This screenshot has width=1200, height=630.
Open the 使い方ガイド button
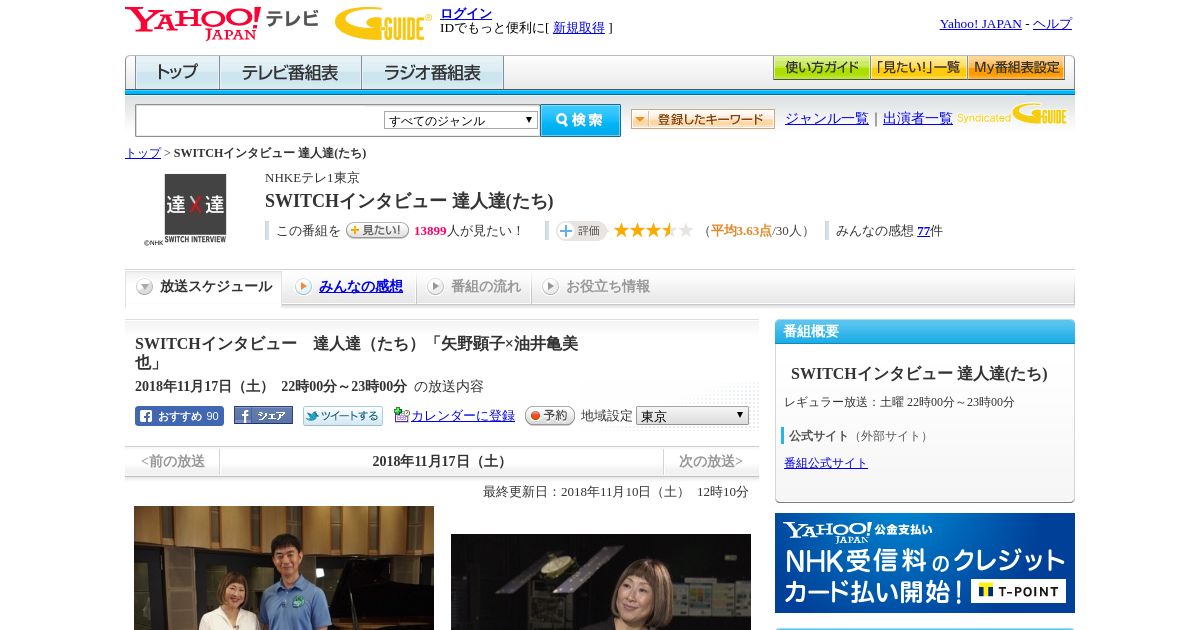pos(821,68)
